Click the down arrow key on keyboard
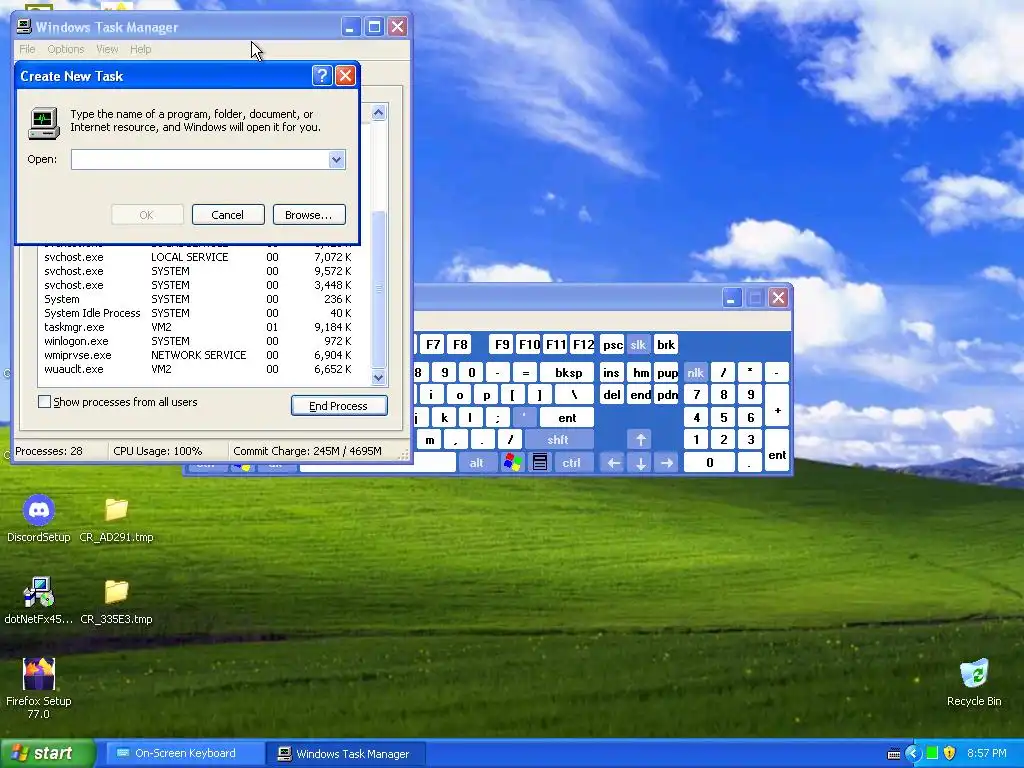This screenshot has height=768, width=1024. coord(640,462)
